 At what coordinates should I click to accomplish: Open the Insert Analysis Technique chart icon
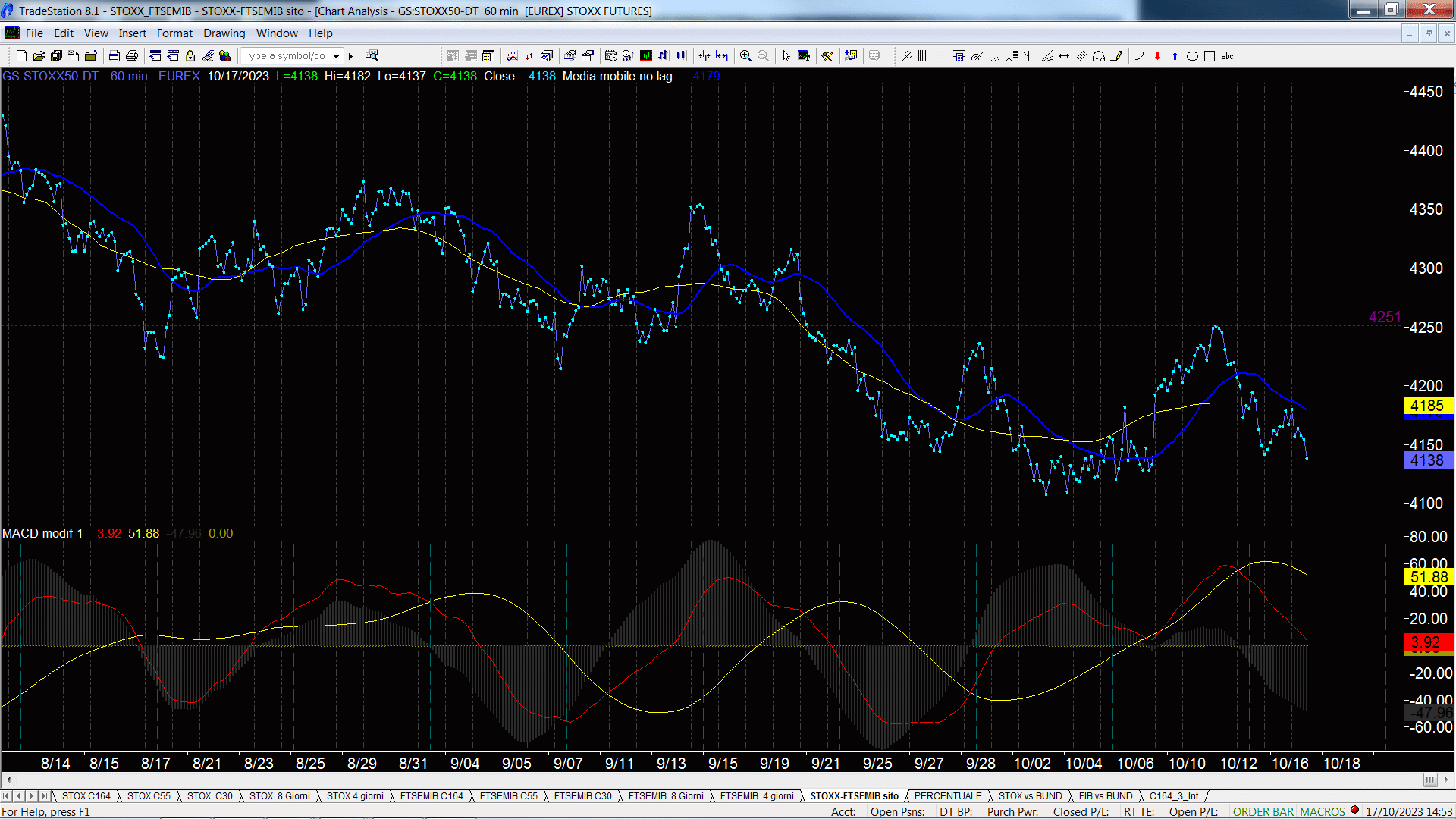click(512, 55)
